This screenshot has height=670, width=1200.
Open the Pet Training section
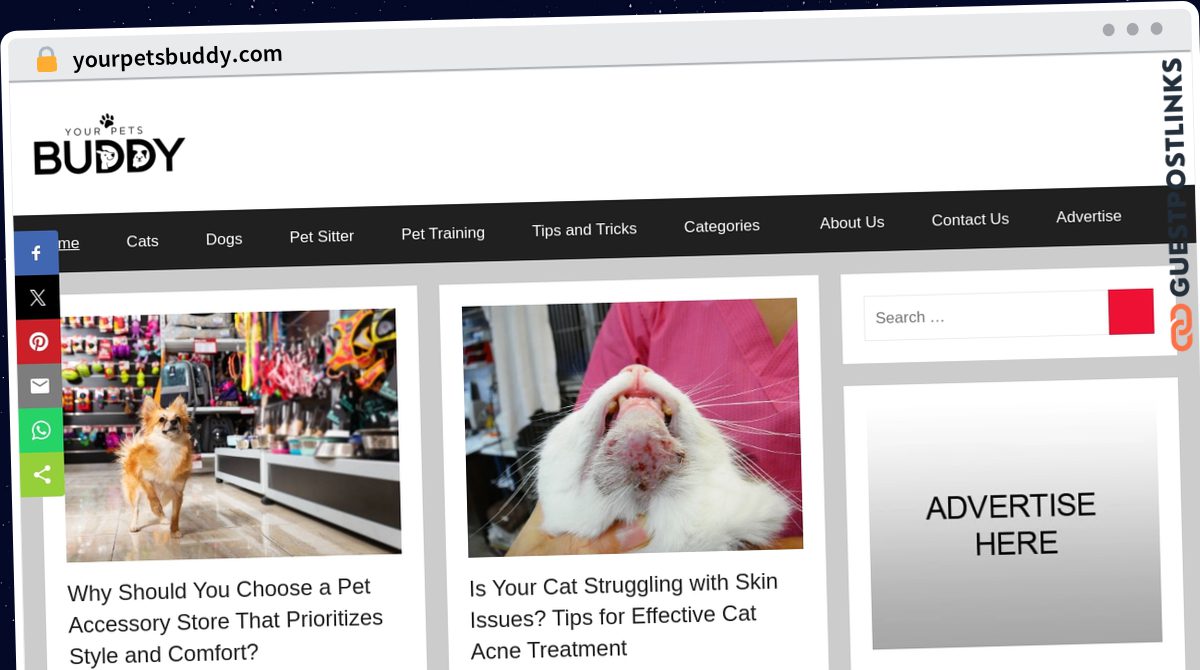coord(443,233)
